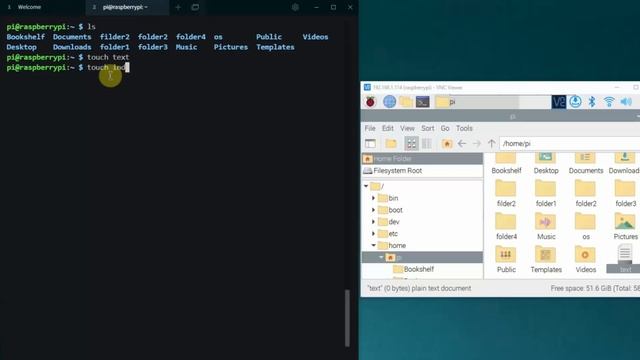Select the folder3 folder icon
Screen dimensions: 640x360
point(625,193)
